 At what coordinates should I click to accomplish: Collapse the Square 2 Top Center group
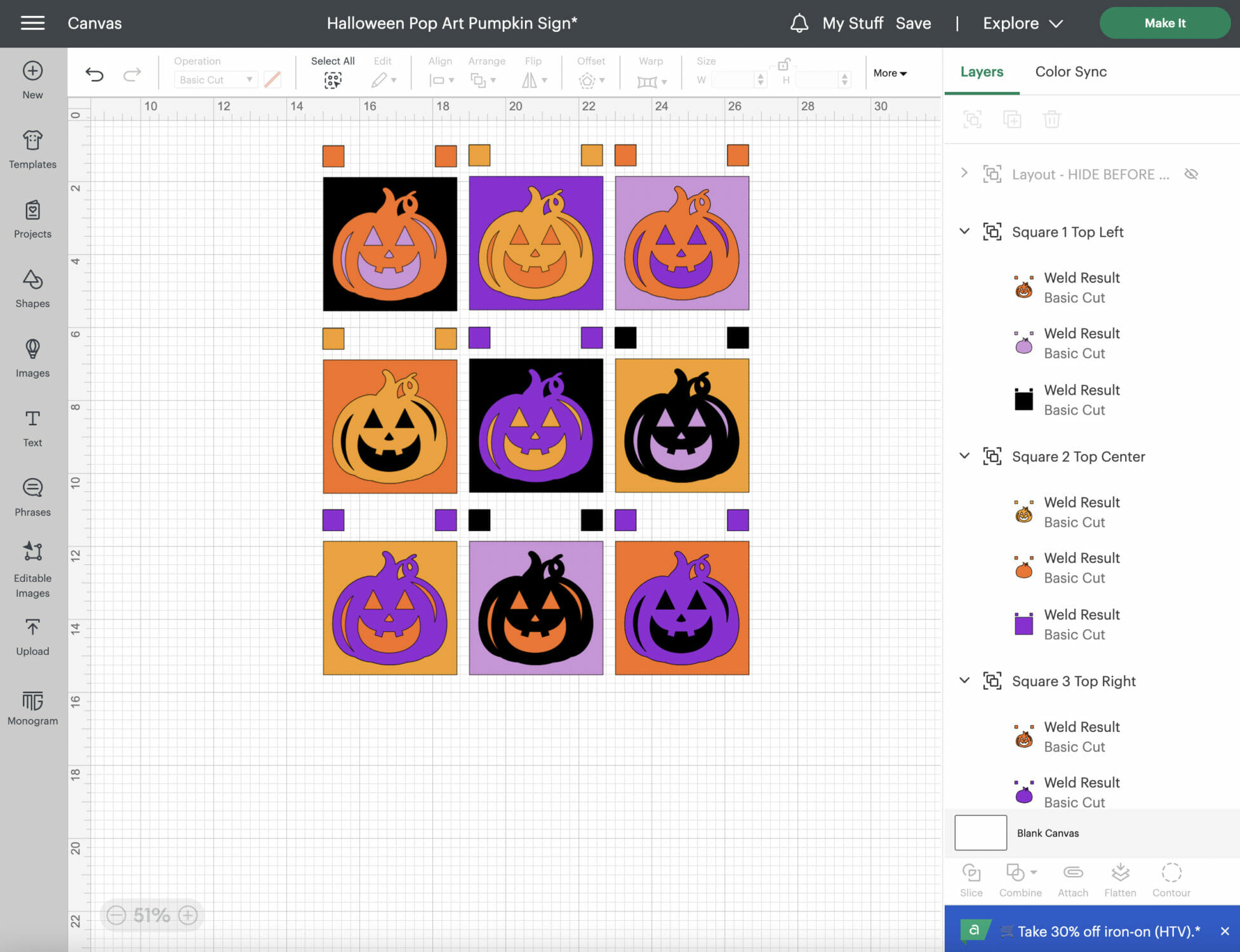click(964, 456)
